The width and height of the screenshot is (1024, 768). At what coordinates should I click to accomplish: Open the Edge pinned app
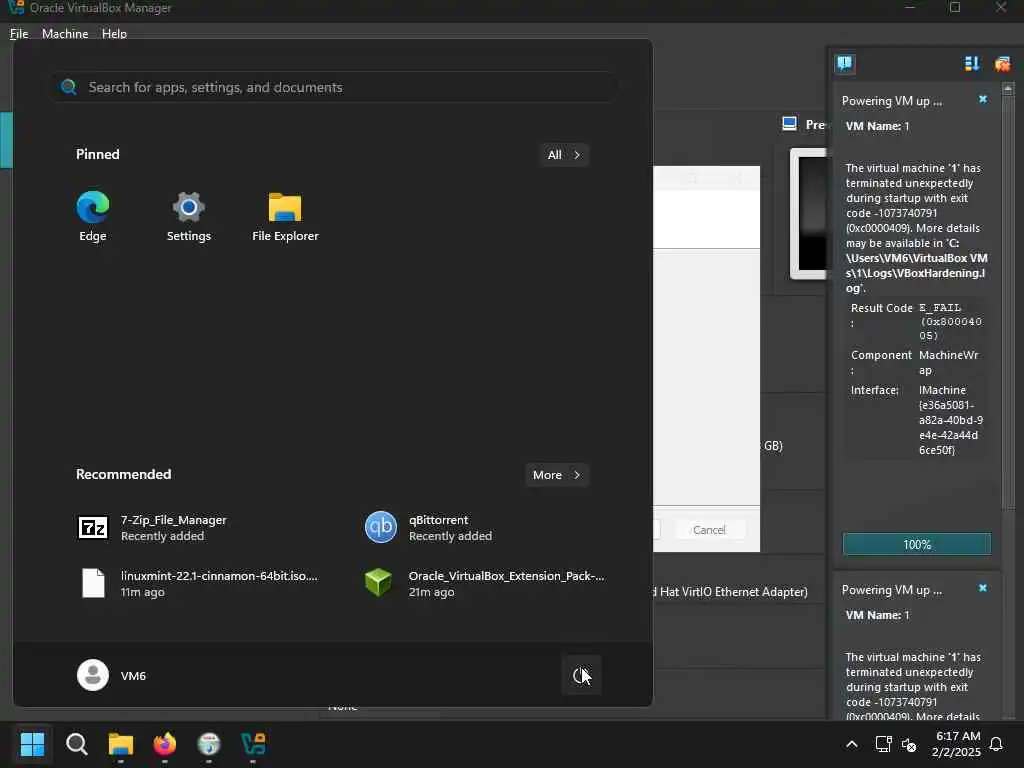[93, 216]
